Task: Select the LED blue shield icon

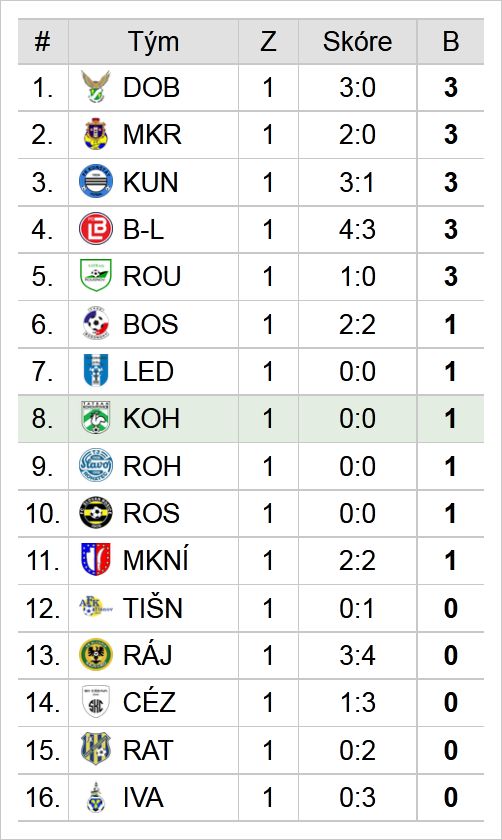Action: [x=96, y=370]
